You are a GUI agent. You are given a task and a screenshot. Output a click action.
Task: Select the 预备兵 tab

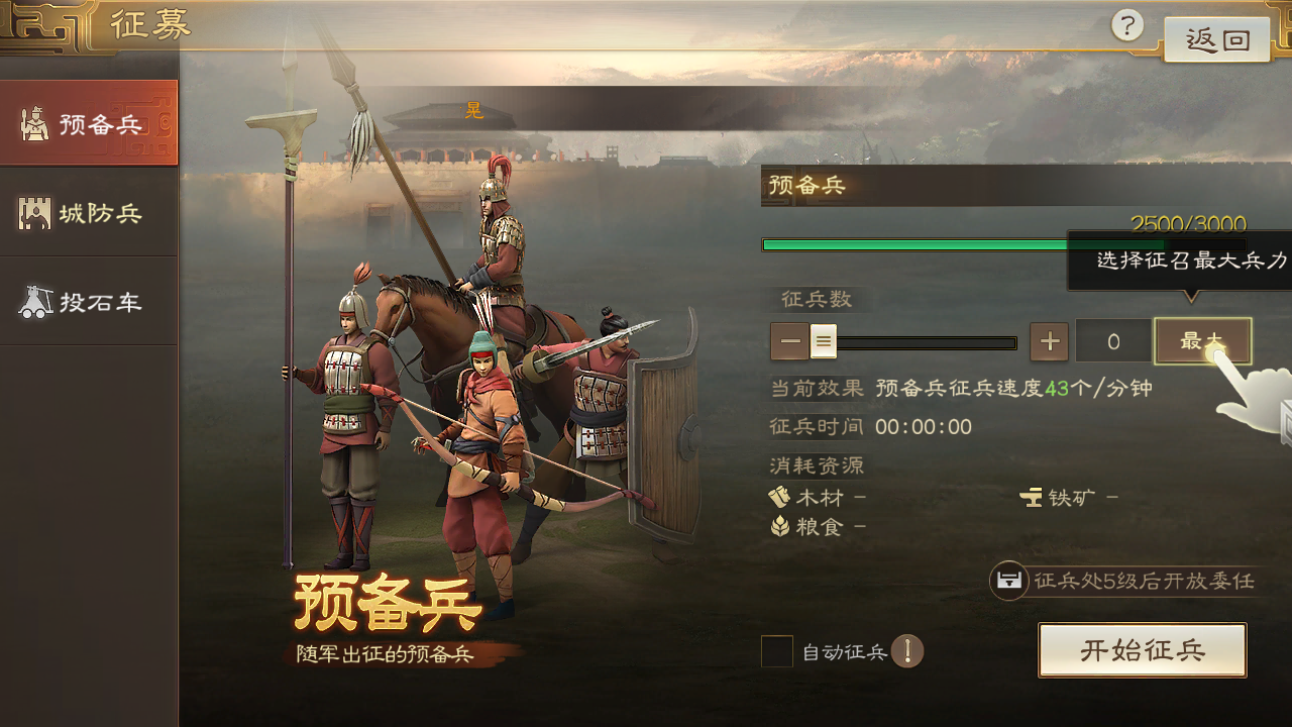pos(89,123)
